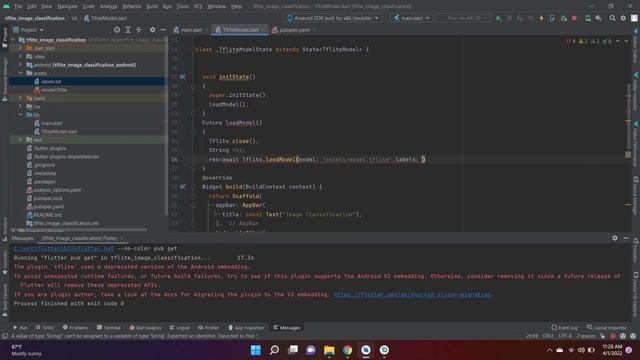Open the Run tool window
This screenshot has height=360, width=640.
[20, 328]
